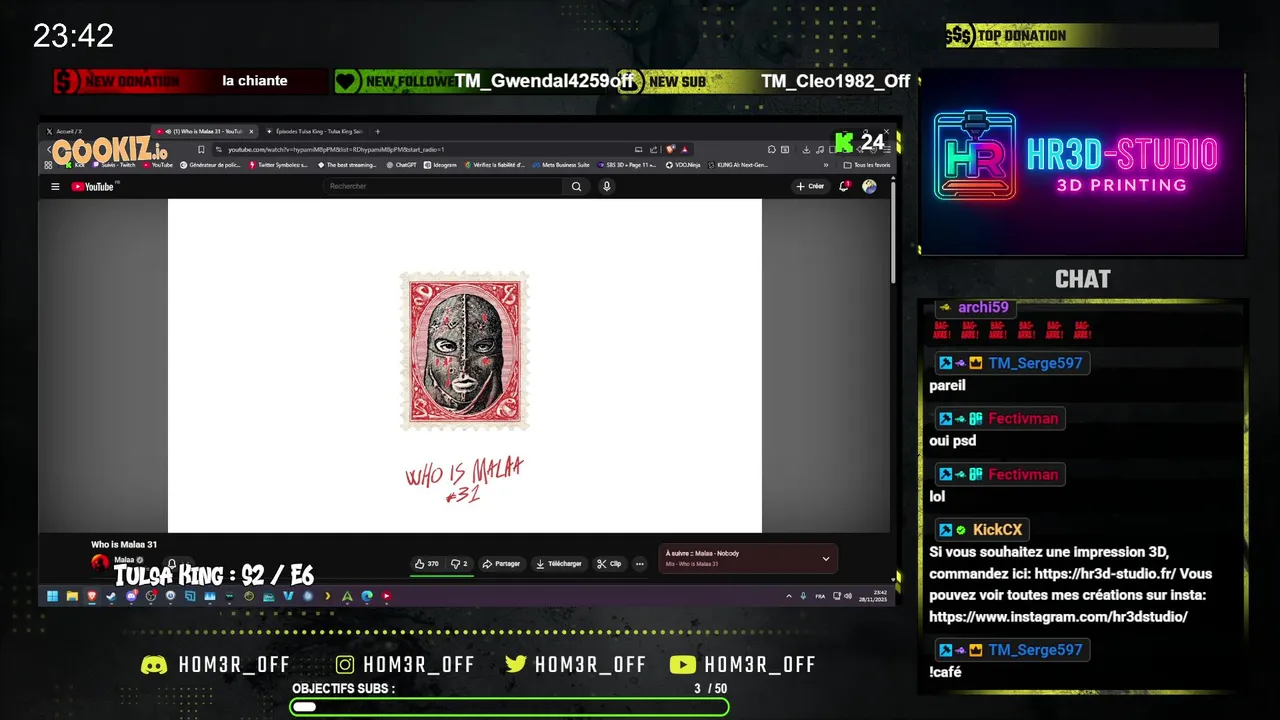Click the bookmark icon beside the address
1280x720 pixels.
[x=201, y=150]
